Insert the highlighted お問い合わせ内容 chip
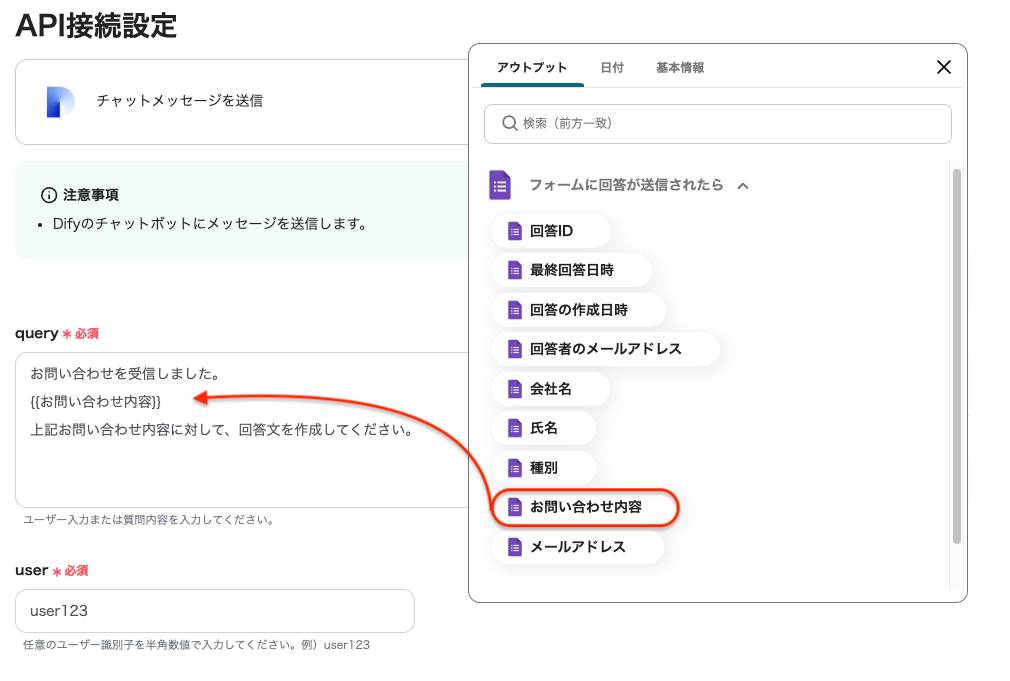Screen dimensions: 1010x681 [585, 507]
